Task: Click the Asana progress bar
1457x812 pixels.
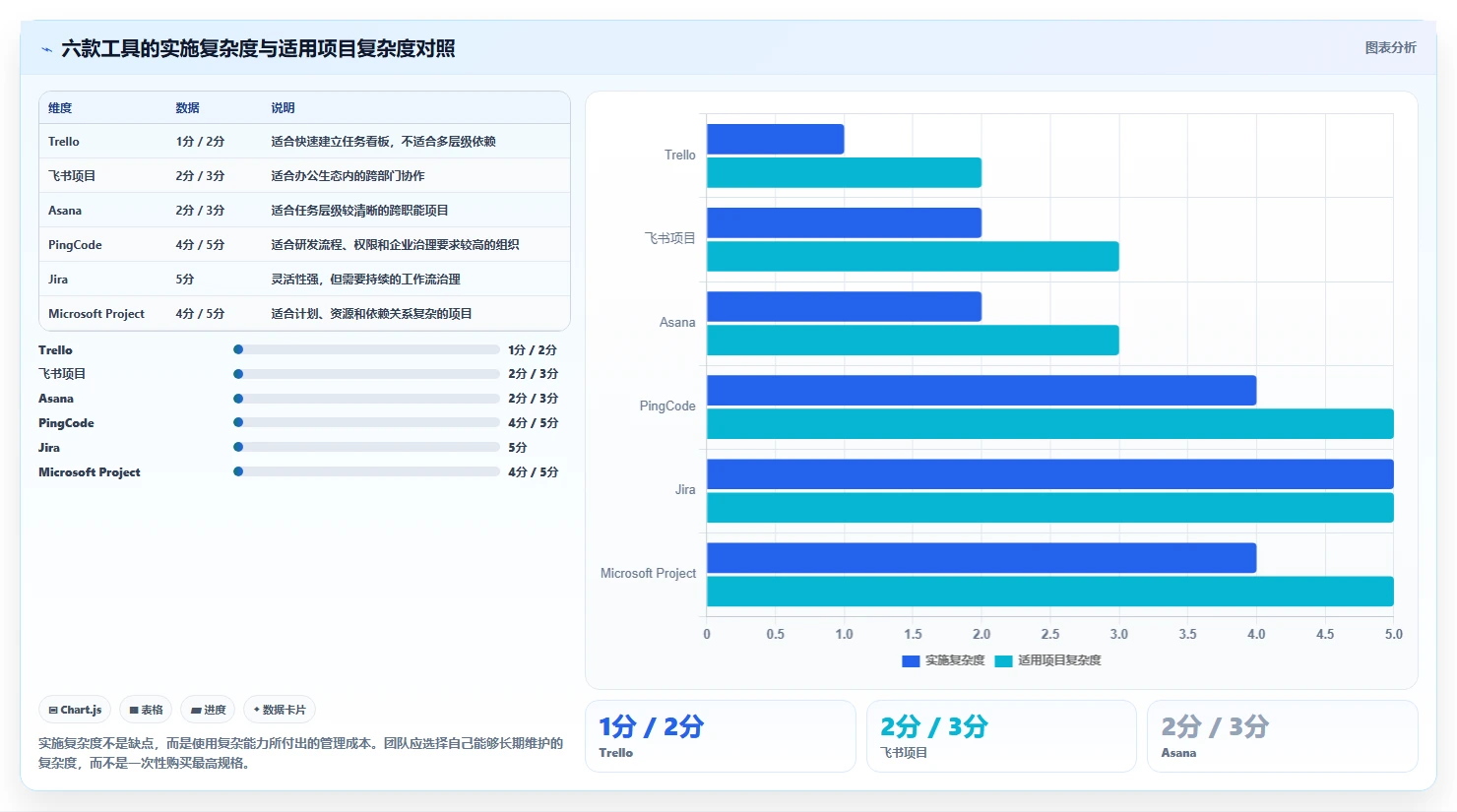Action: click(x=366, y=399)
